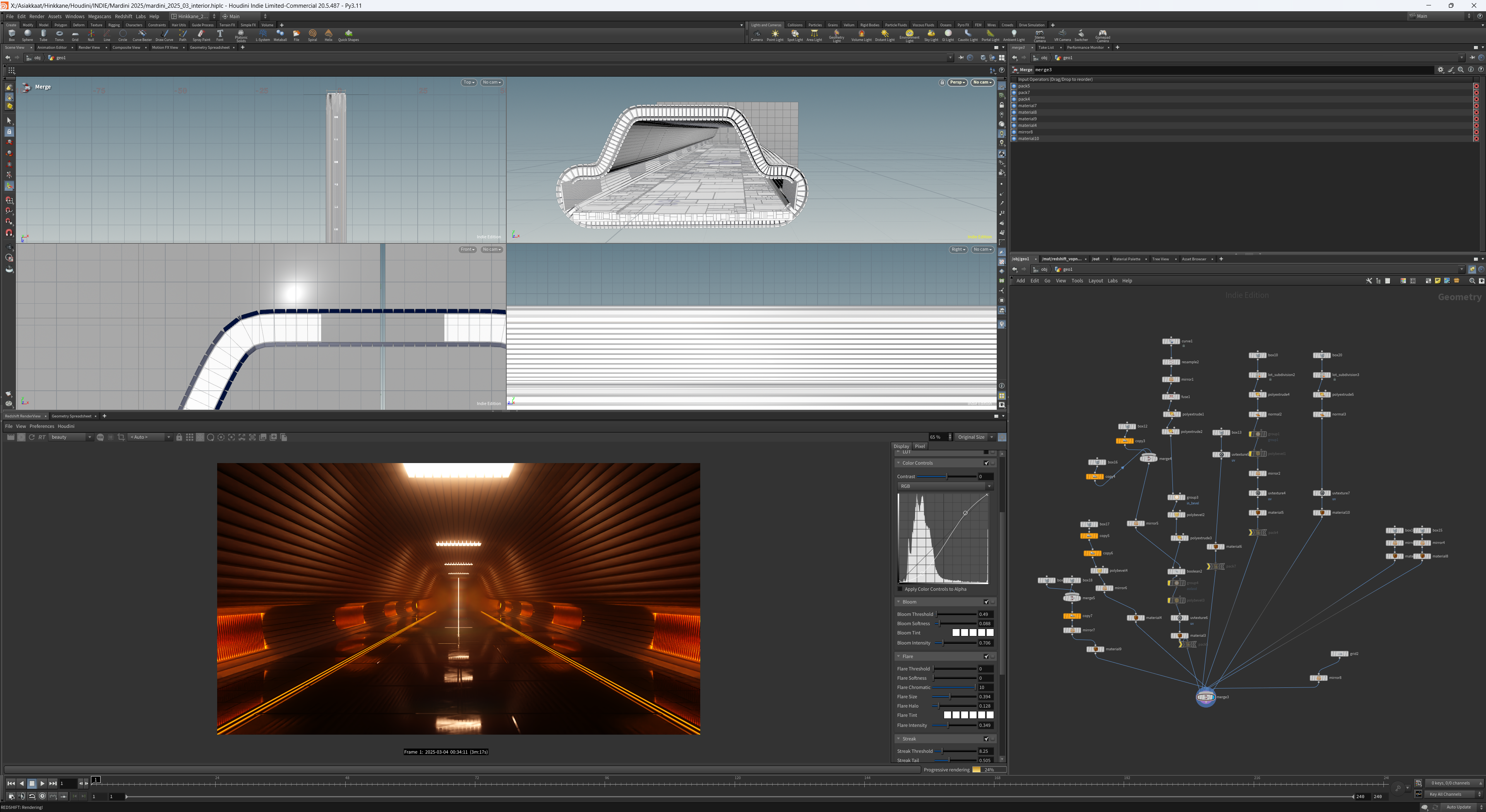Switch to the Pixel tab
Viewport: 1486px width, 812px height.
pyautogui.click(x=920, y=446)
